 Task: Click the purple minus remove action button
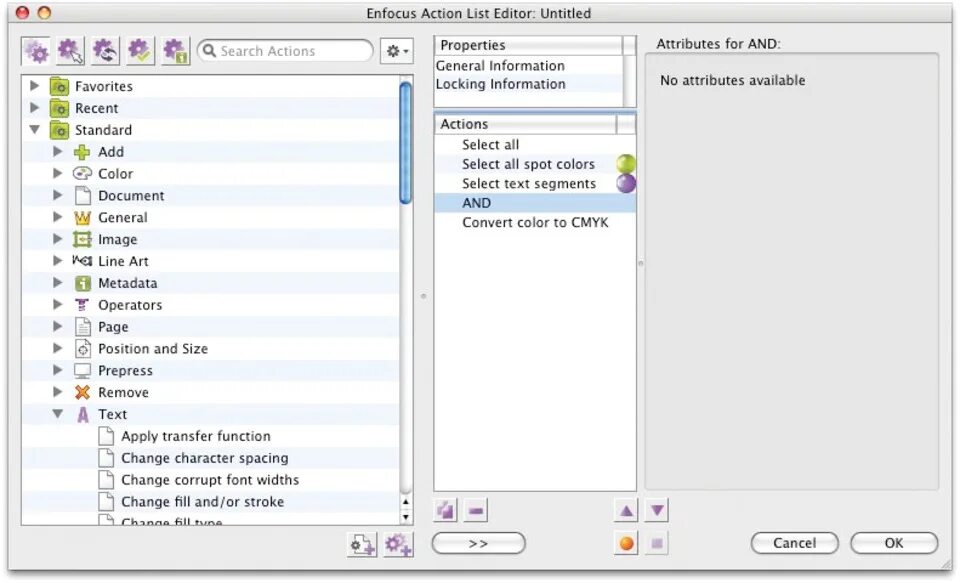476,510
